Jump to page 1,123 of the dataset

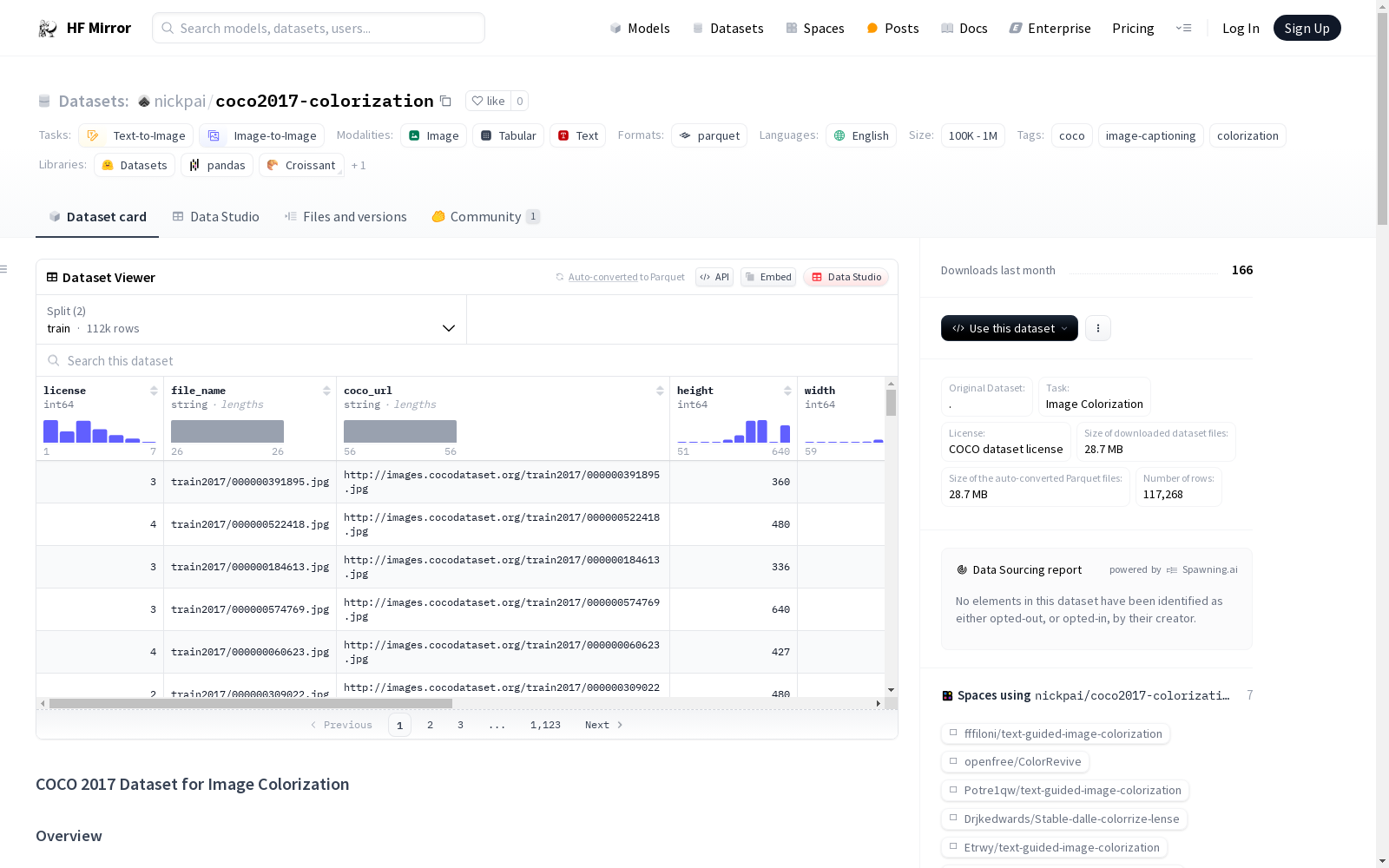click(545, 725)
